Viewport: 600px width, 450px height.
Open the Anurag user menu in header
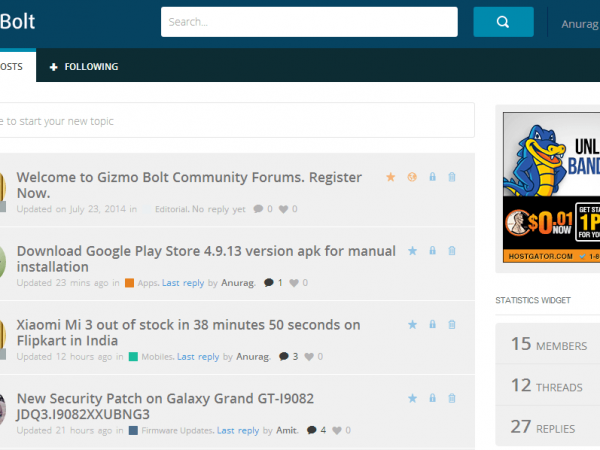580,24
